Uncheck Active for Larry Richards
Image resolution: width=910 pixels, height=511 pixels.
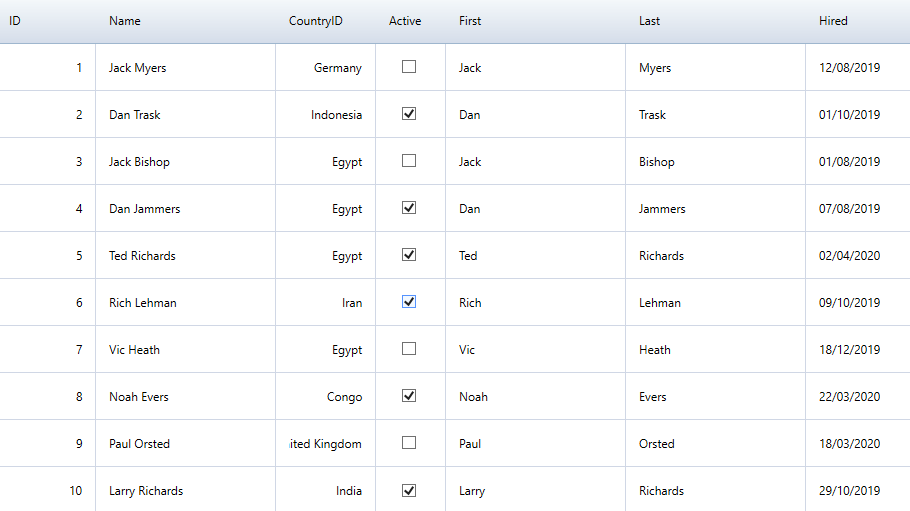coord(409,490)
